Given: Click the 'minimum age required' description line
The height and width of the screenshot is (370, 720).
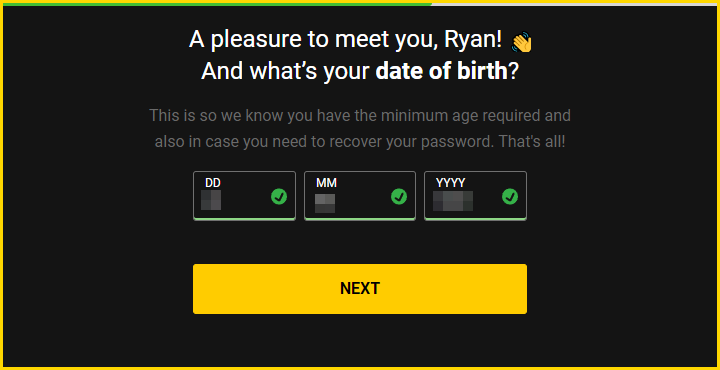Looking at the screenshot, I should [x=360, y=115].
